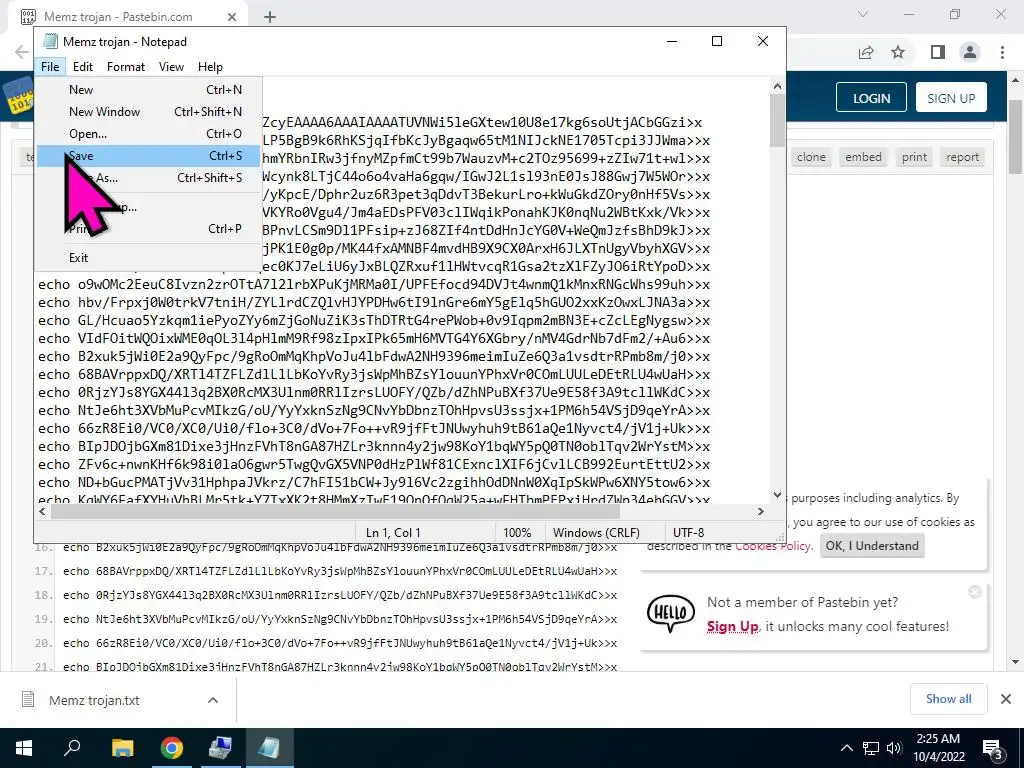
Task: Bookmark this tab with the star icon
Action: coord(898,52)
